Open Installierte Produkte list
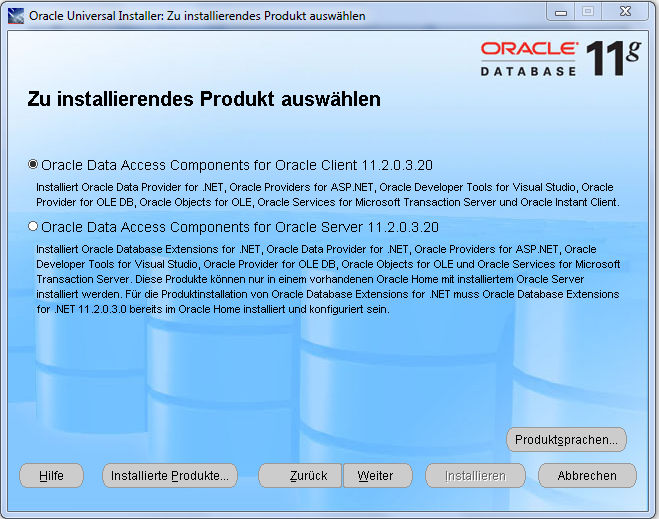 170,476
